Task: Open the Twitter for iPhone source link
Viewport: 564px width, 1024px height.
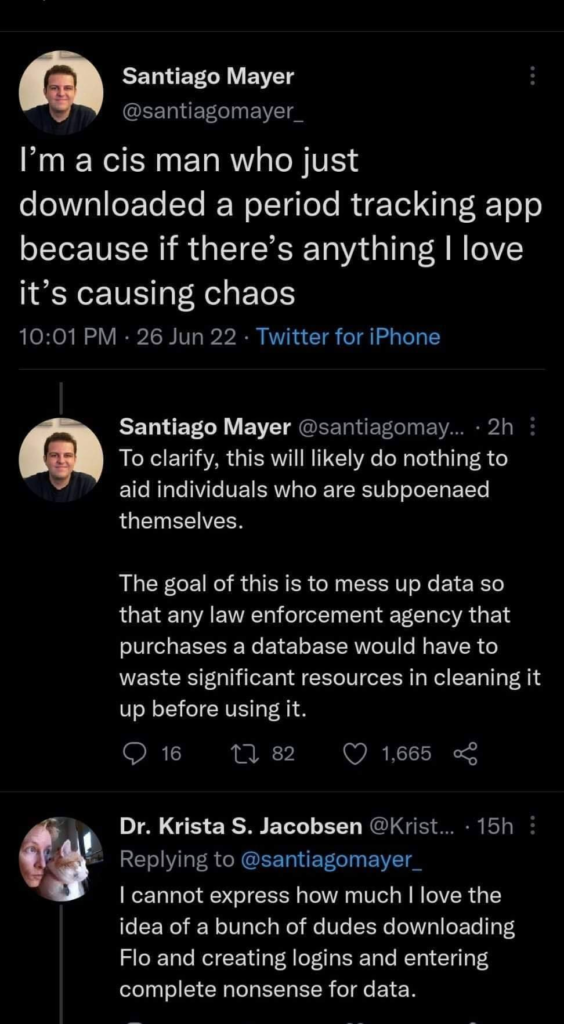Action: pos(349,337)
